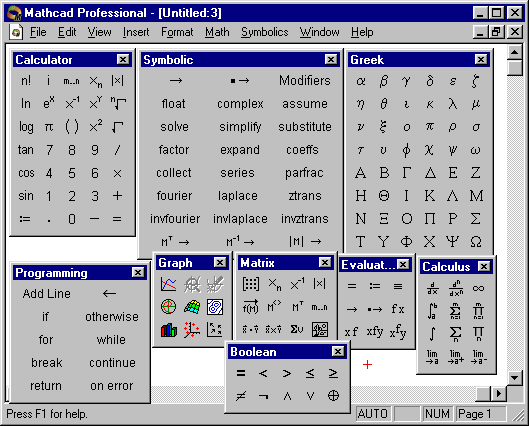Close the Boolean palette
This screenshot has width=529, height=426.
click(x=338, y=351)
